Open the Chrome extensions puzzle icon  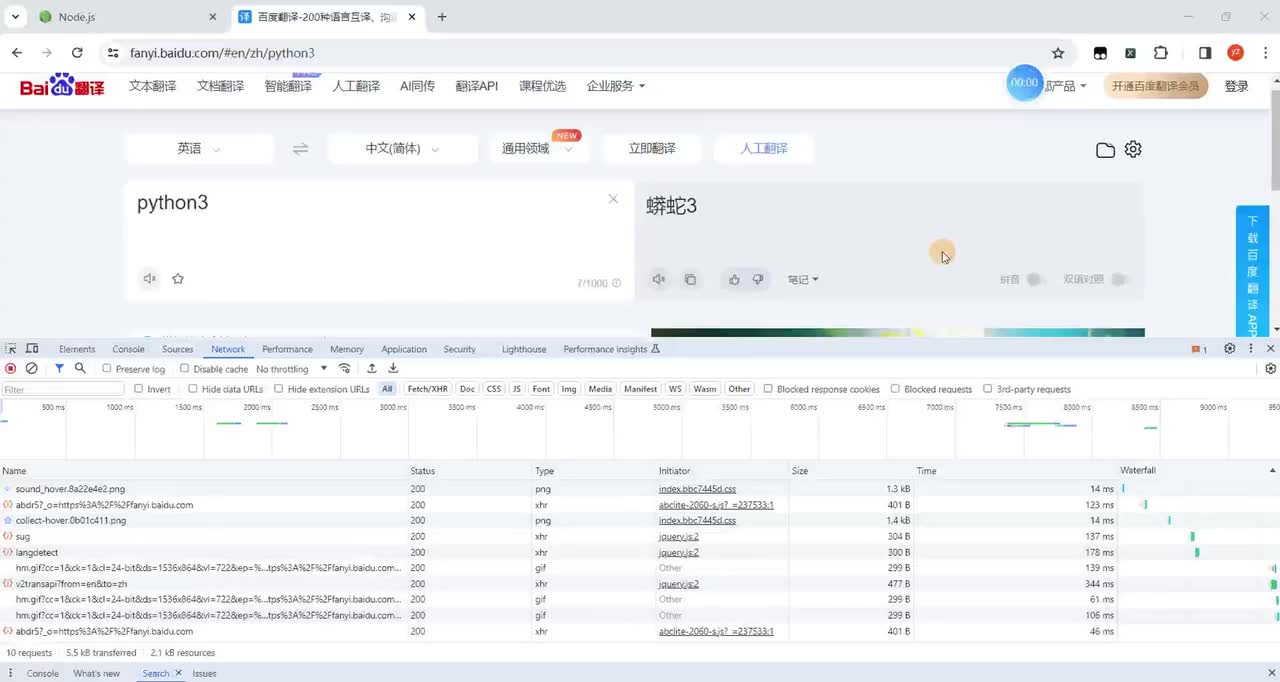point(1161,53)
